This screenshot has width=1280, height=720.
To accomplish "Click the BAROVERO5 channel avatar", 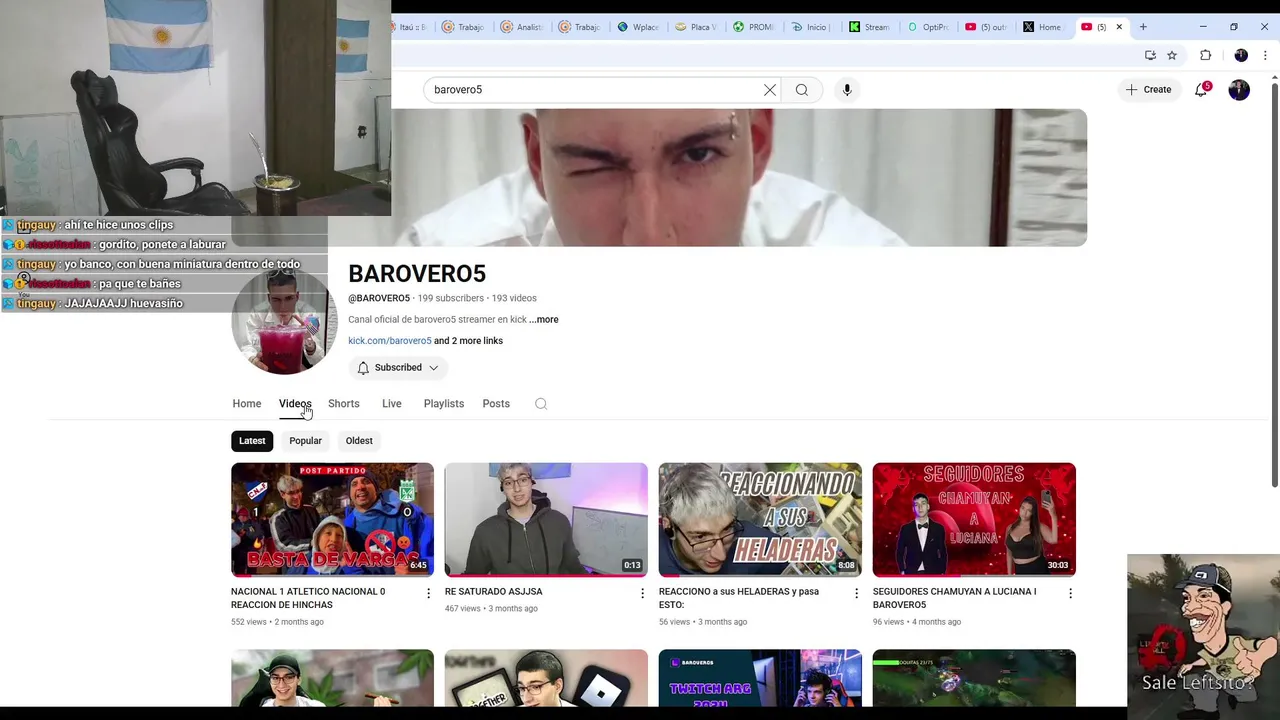I will [x=284, y=321].
